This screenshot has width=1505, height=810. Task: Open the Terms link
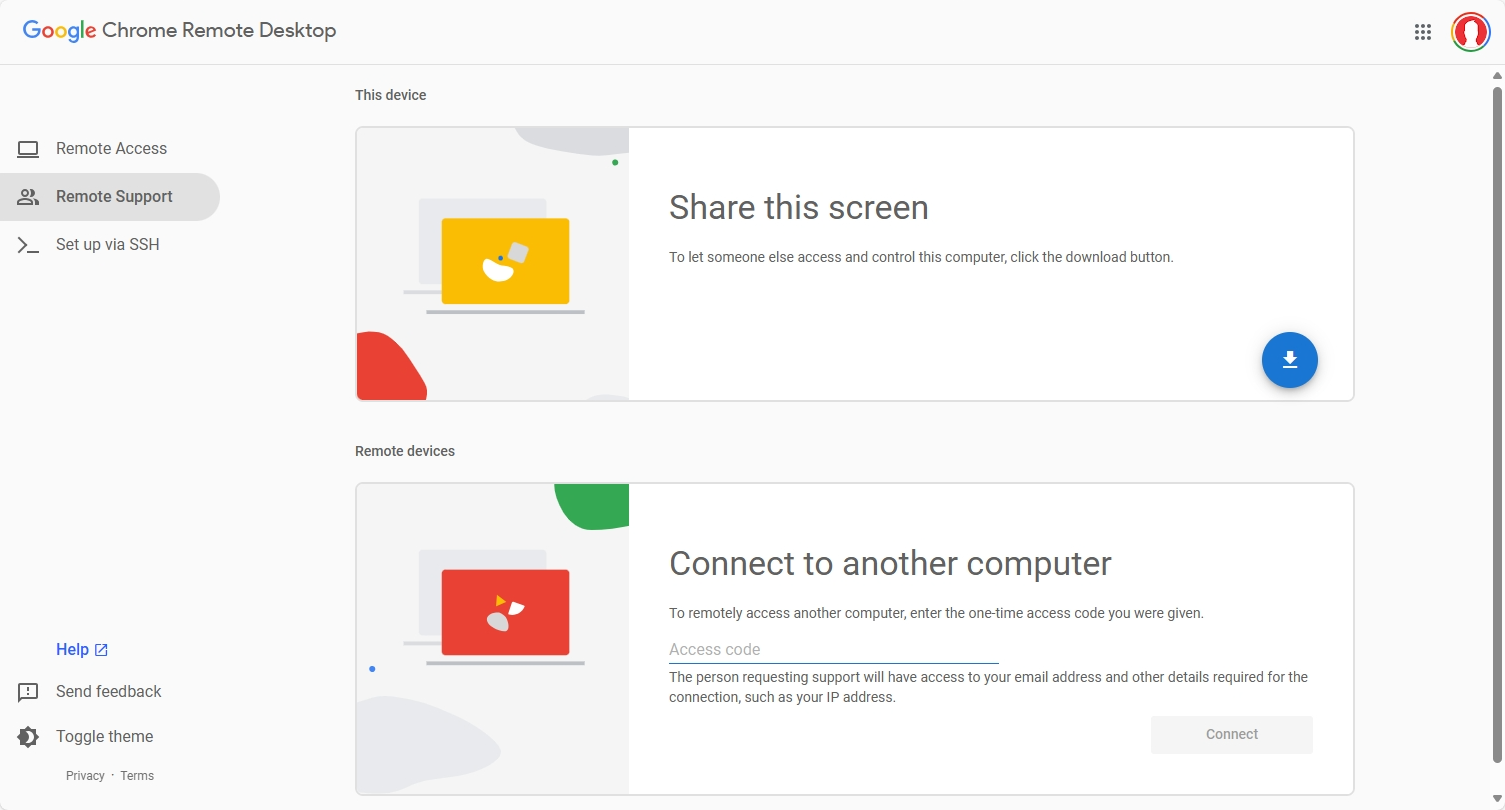point(137,776)
